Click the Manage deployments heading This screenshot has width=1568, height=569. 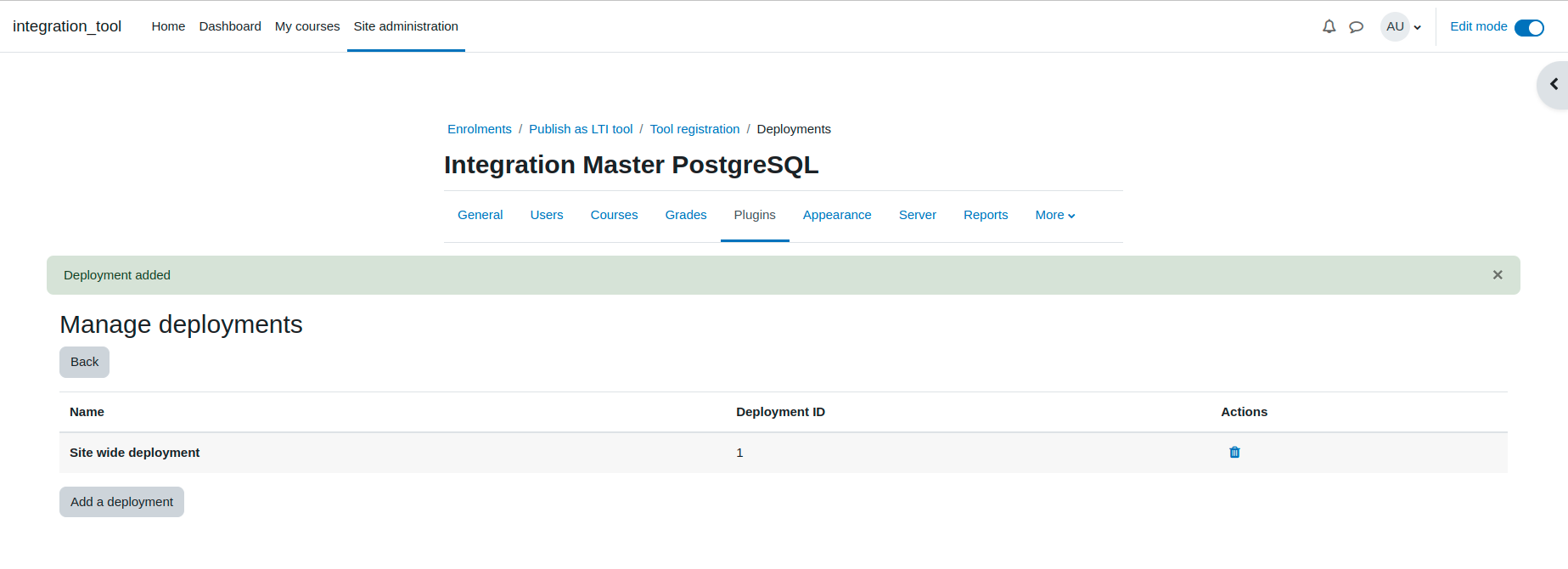181,324
